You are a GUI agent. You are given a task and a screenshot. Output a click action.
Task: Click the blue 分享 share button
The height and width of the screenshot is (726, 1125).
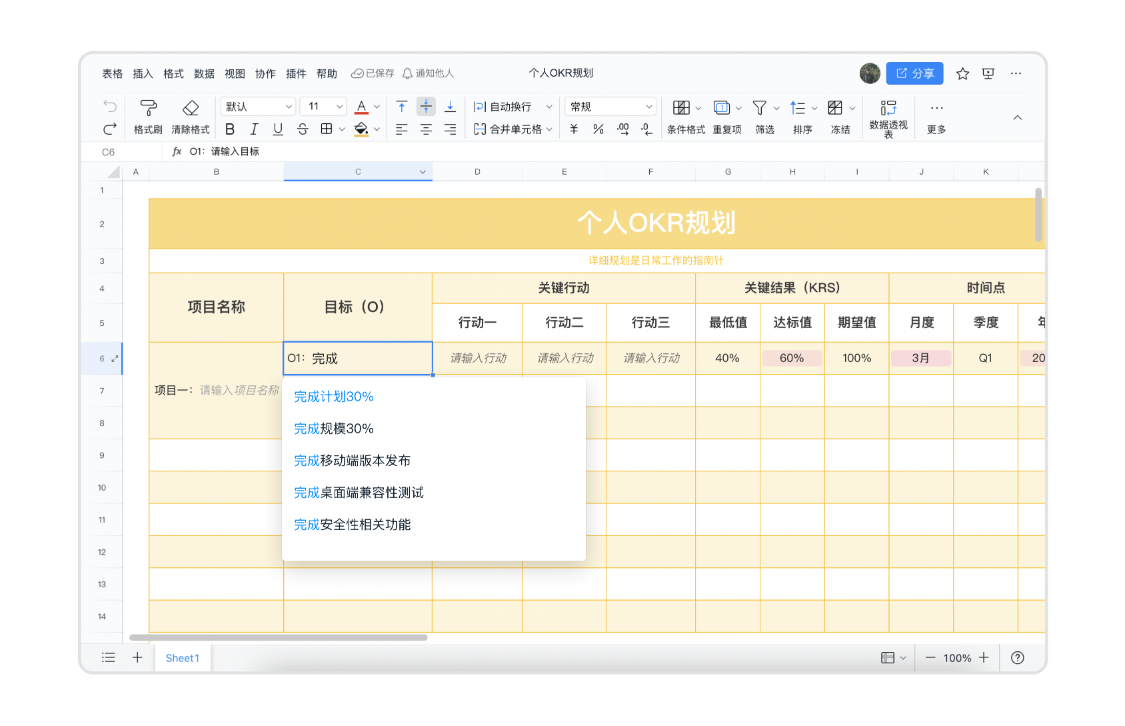coord(915,73)
